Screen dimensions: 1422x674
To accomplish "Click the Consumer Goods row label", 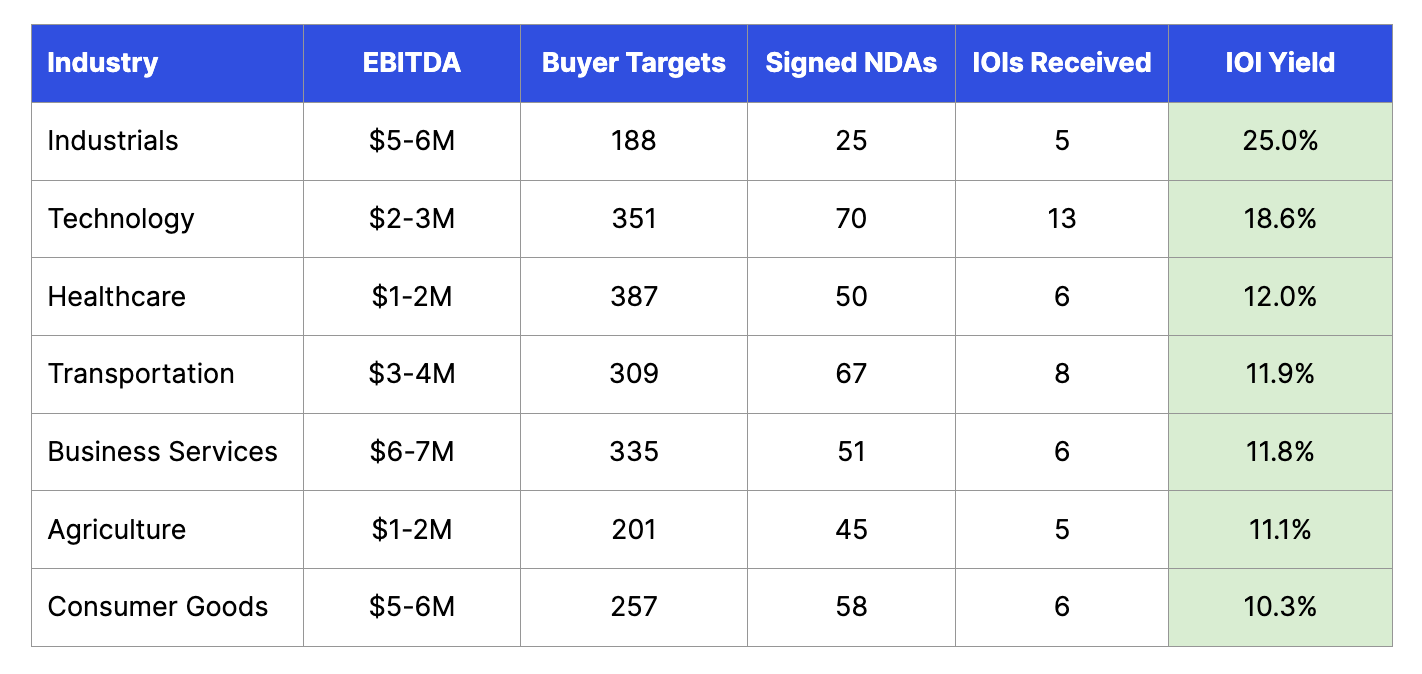I will [158, 607].
